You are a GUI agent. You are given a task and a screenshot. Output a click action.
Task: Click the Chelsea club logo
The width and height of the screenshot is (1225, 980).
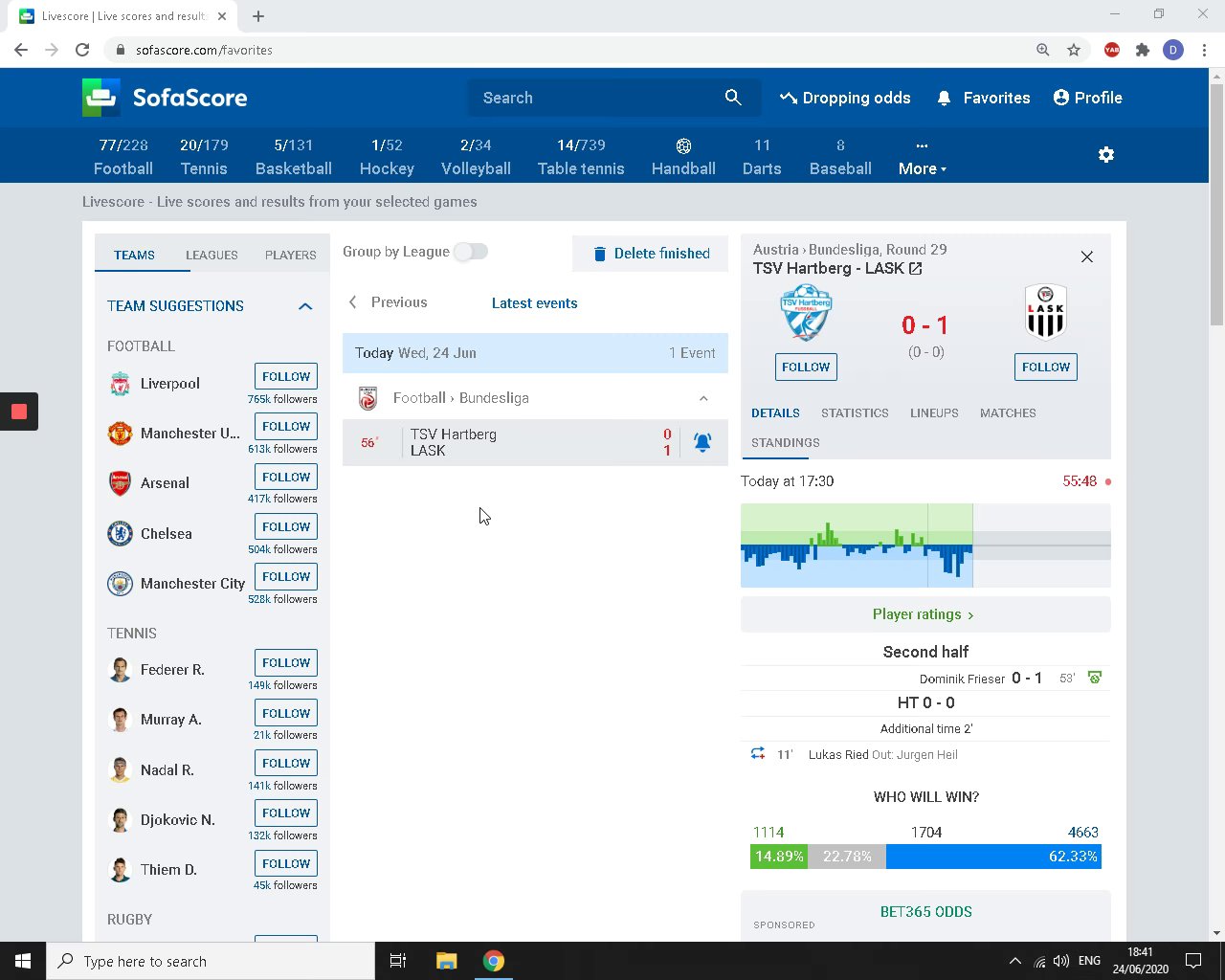(120, 533)
